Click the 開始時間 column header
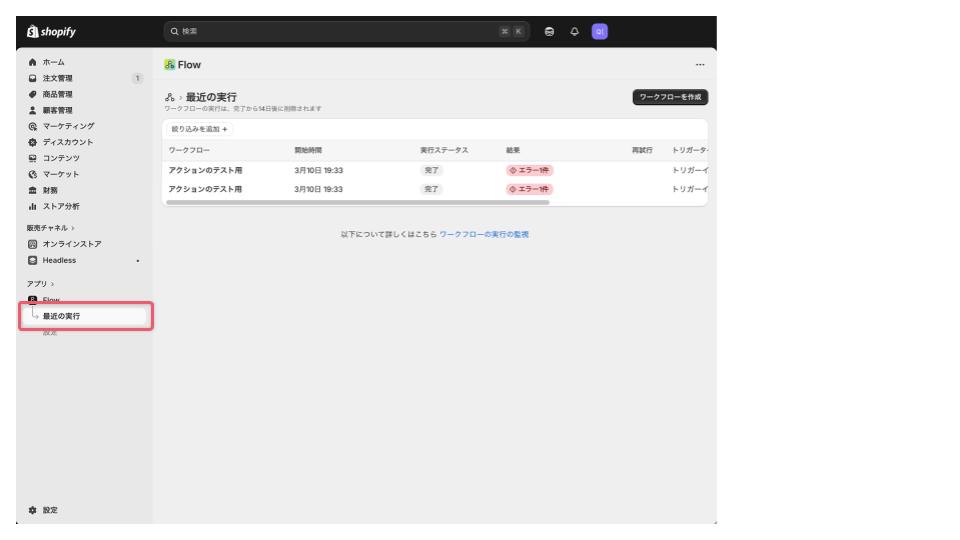The height and width of the screenshot is (540, 960). (308, 150)
